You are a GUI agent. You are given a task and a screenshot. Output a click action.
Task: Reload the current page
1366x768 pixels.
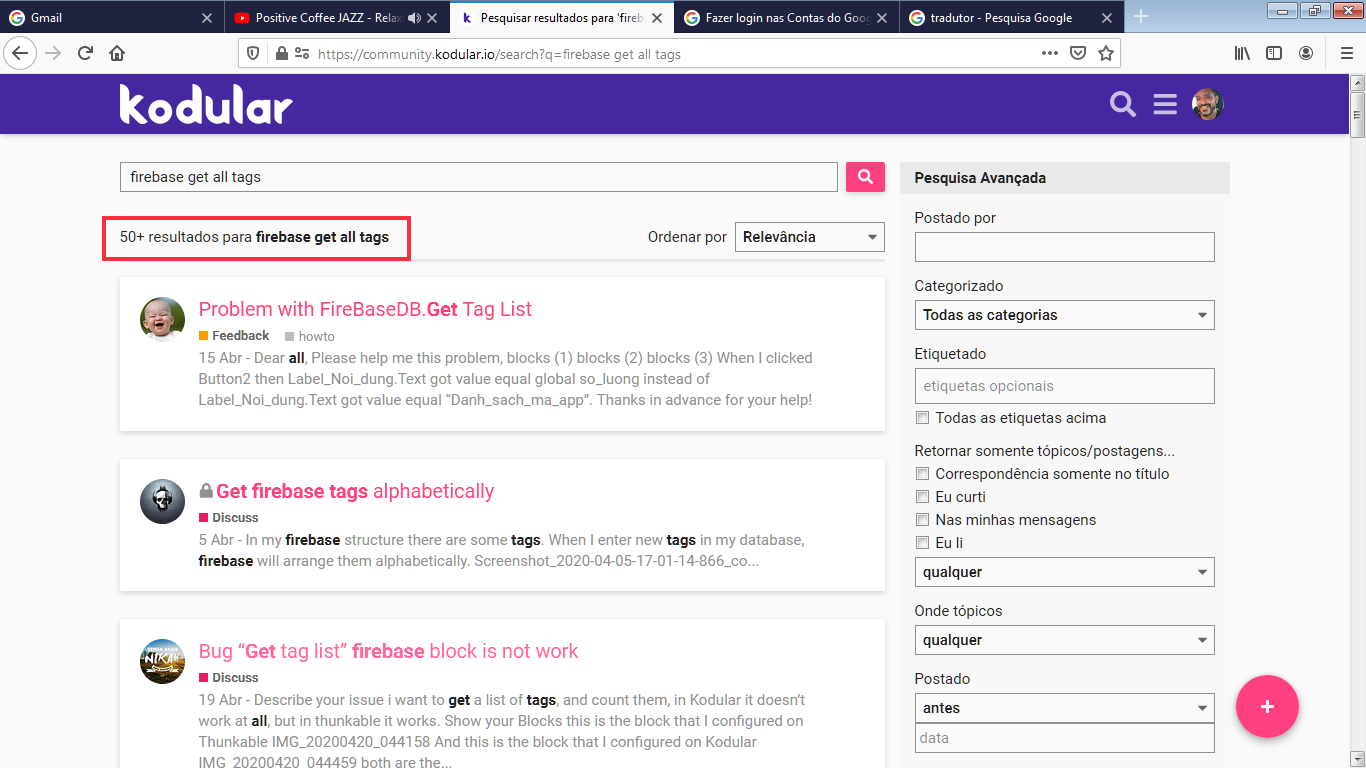coord(85,53)
